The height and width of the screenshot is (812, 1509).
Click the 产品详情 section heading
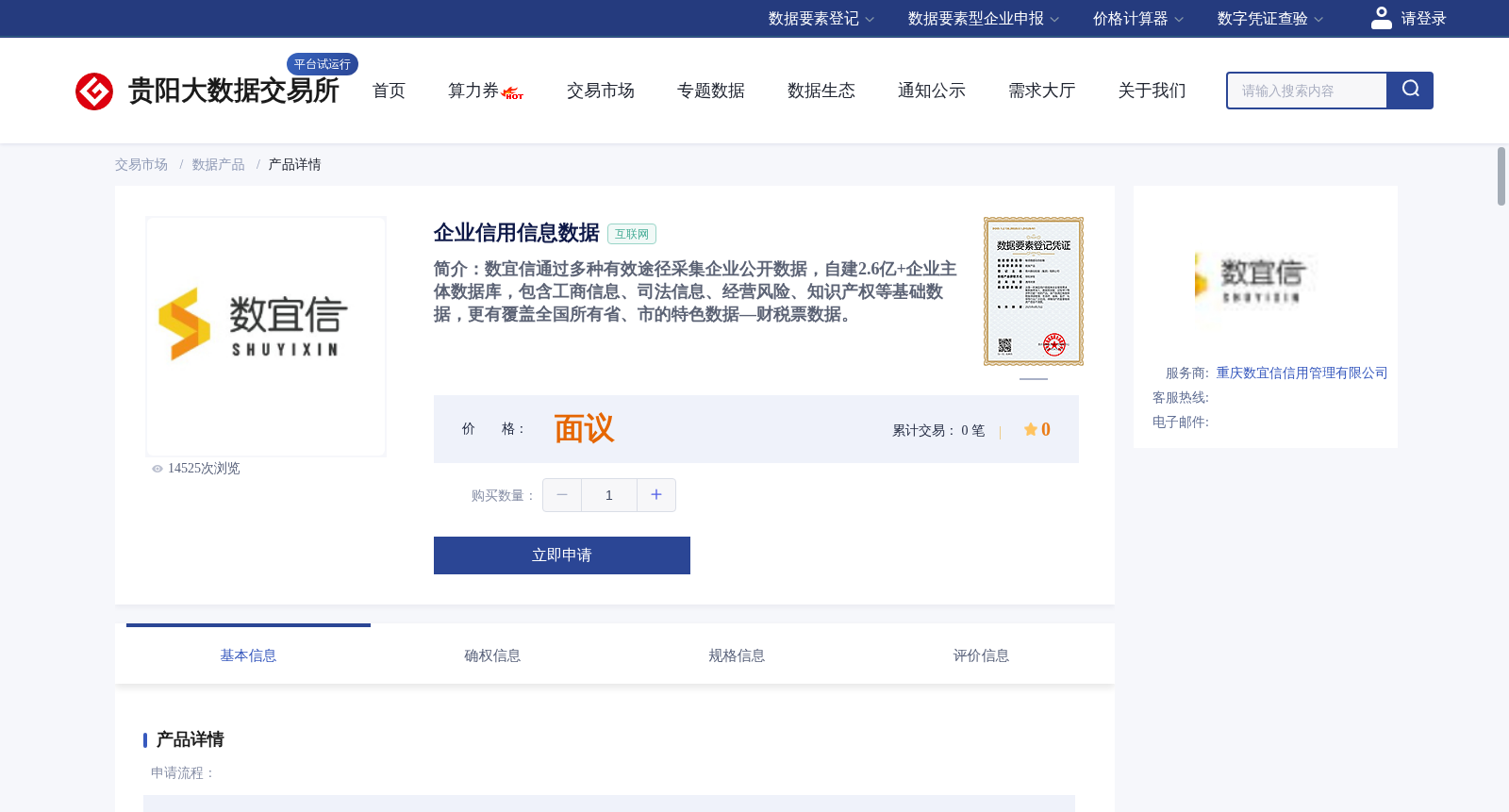point(190,739)
